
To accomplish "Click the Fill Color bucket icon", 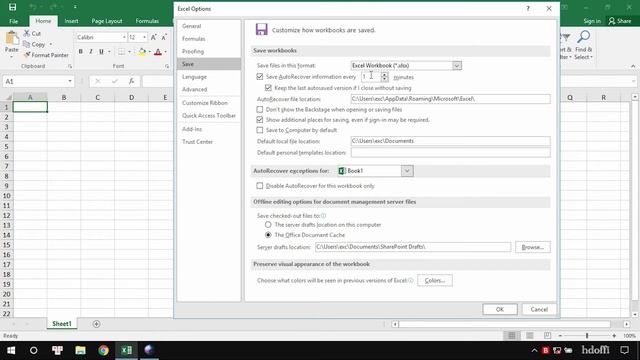I will tap(142, 51).
